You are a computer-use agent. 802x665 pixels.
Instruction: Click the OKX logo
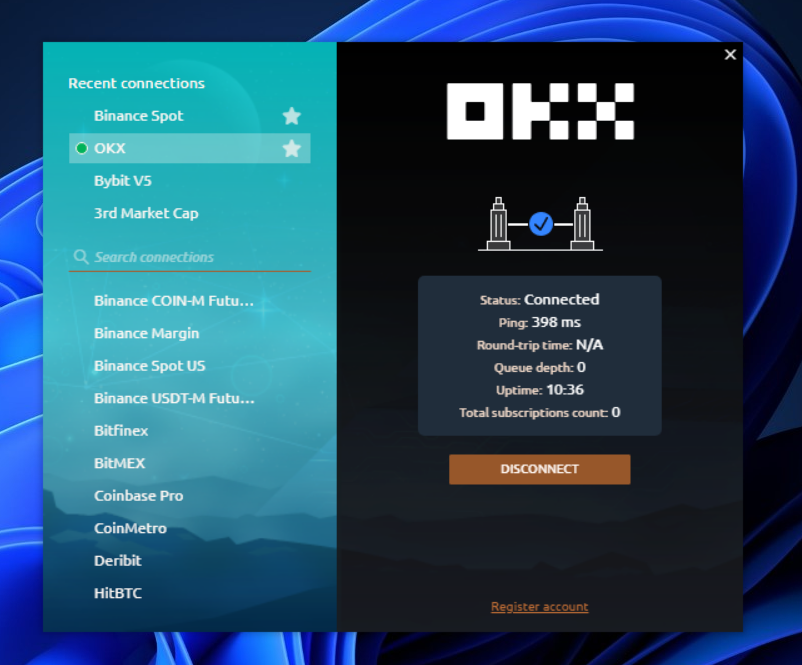click(x=540, y=111)
